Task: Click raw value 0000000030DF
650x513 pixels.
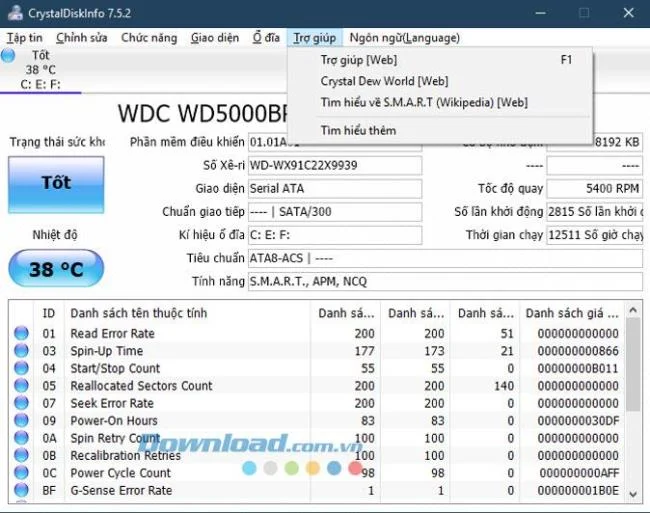Action: click(578, 420)
